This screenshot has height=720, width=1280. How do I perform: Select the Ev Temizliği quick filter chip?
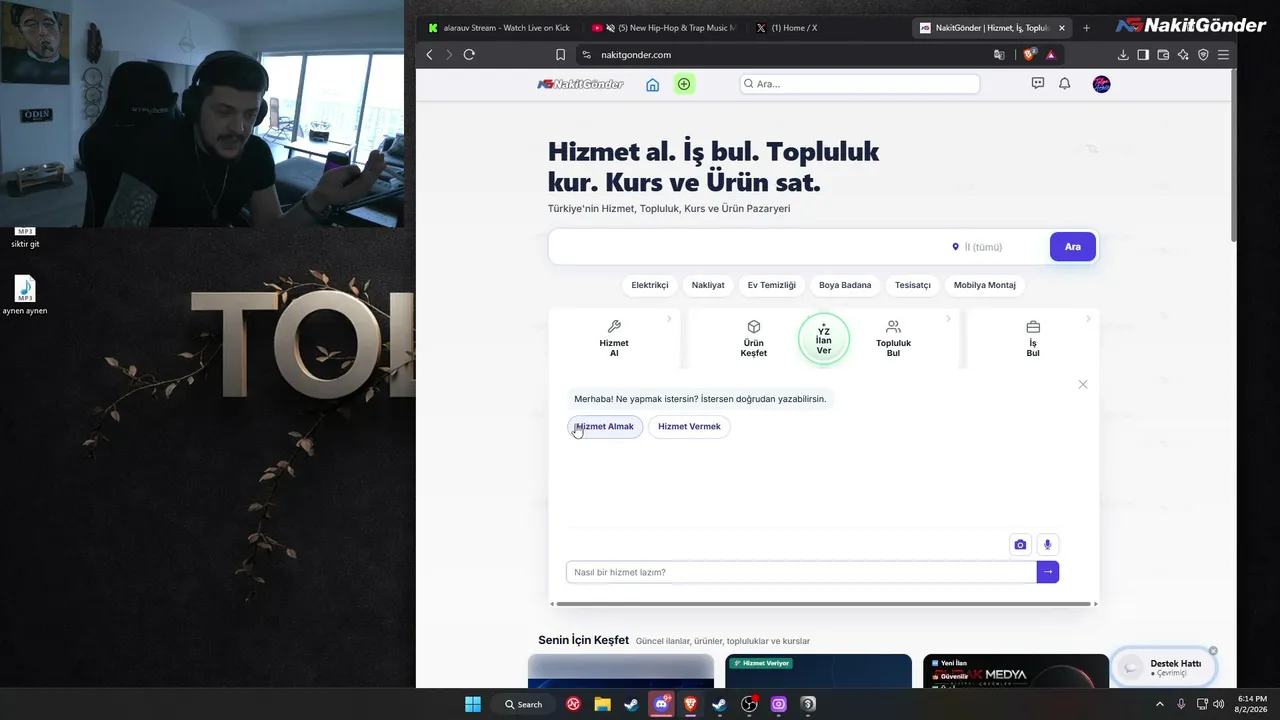[x=772, y=285]
